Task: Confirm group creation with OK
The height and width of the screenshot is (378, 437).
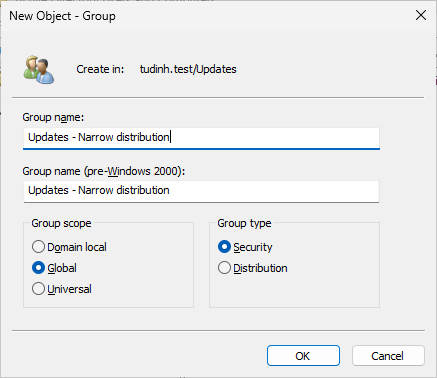Action: (303, 356)
